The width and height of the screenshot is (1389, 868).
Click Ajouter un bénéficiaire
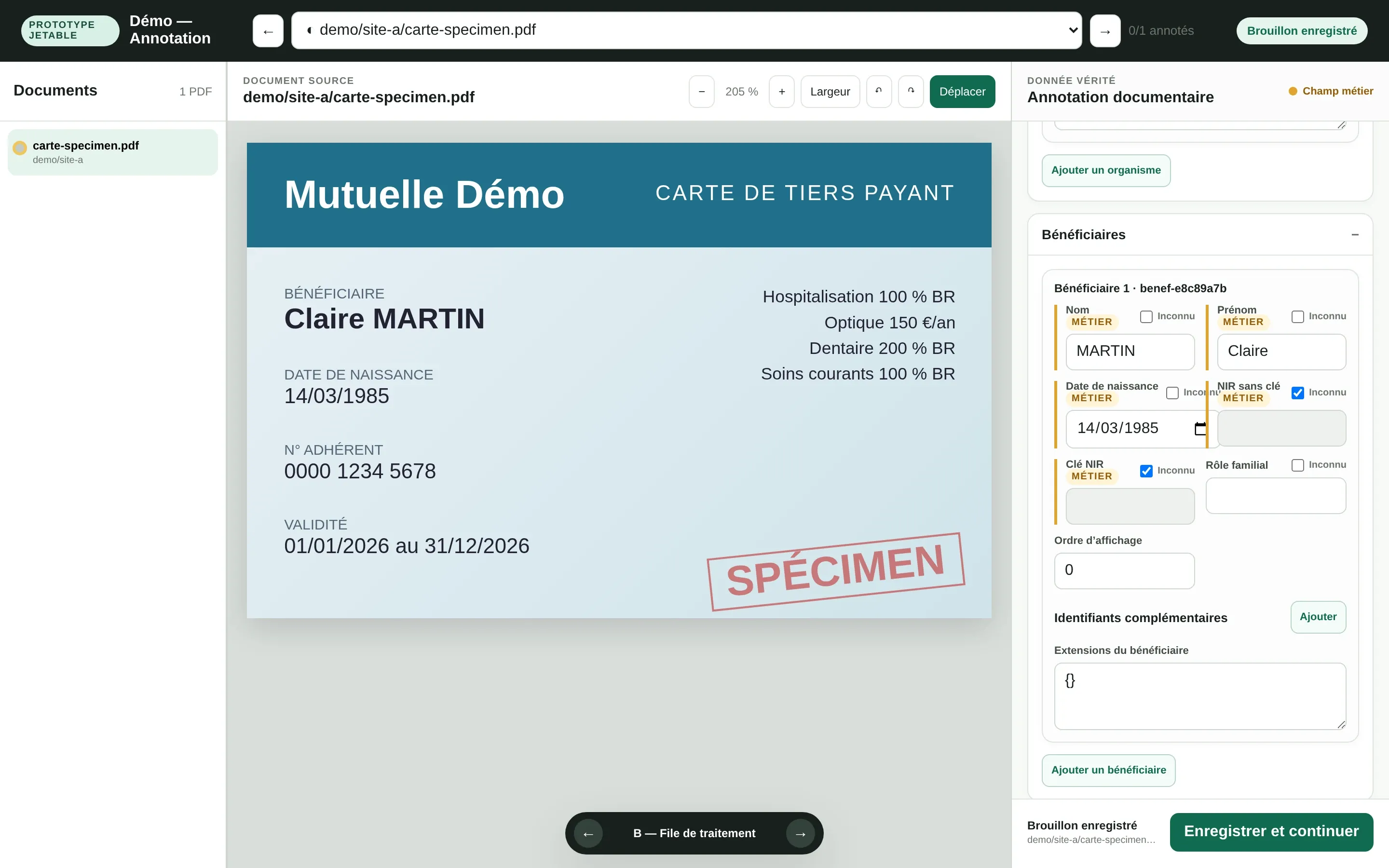[1108, 771]
